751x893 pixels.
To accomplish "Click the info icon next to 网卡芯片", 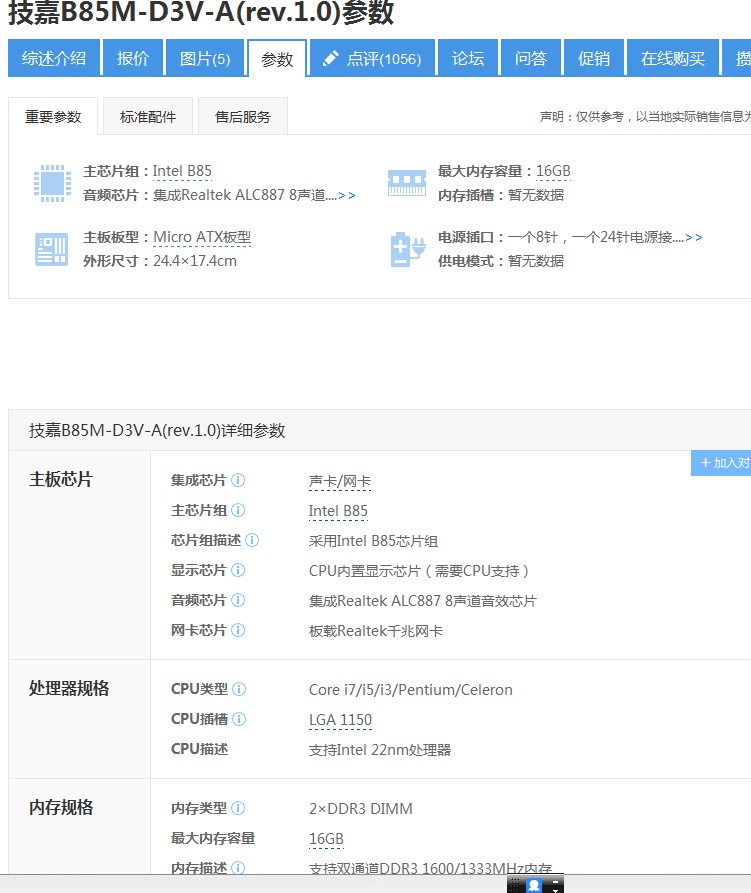I will point(238,630).
